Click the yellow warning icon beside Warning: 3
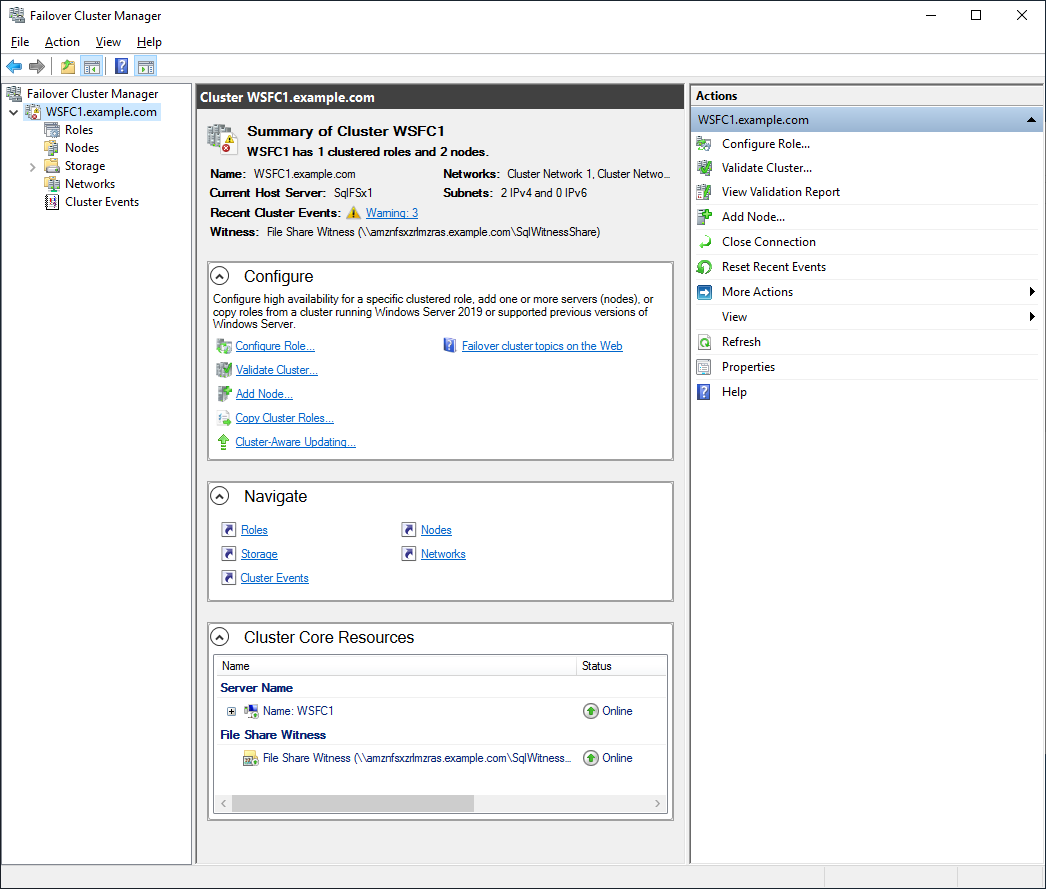This screenshot has width=1046, height=889. pyautogui.click(x=354, y=213)
